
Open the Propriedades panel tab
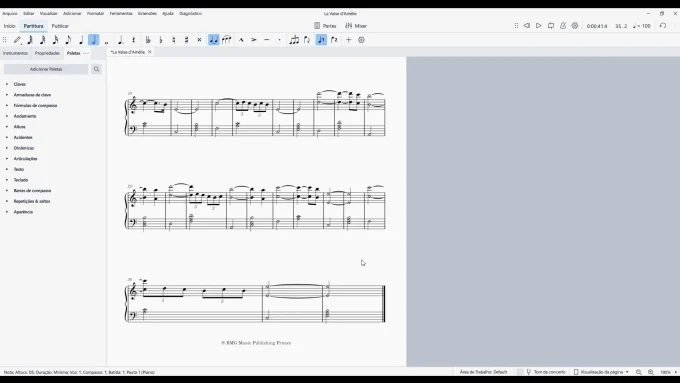coord(47,53)
